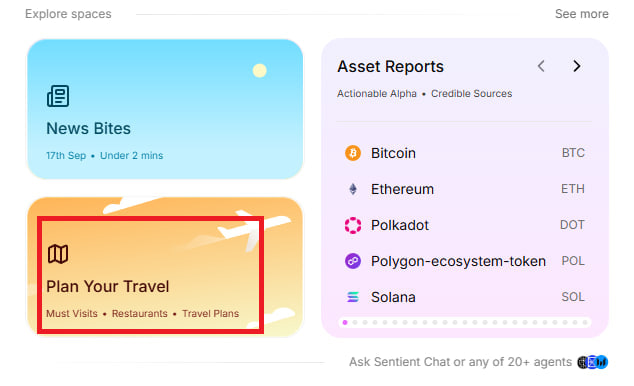Click the SOL ticker label

pos(573,297)
